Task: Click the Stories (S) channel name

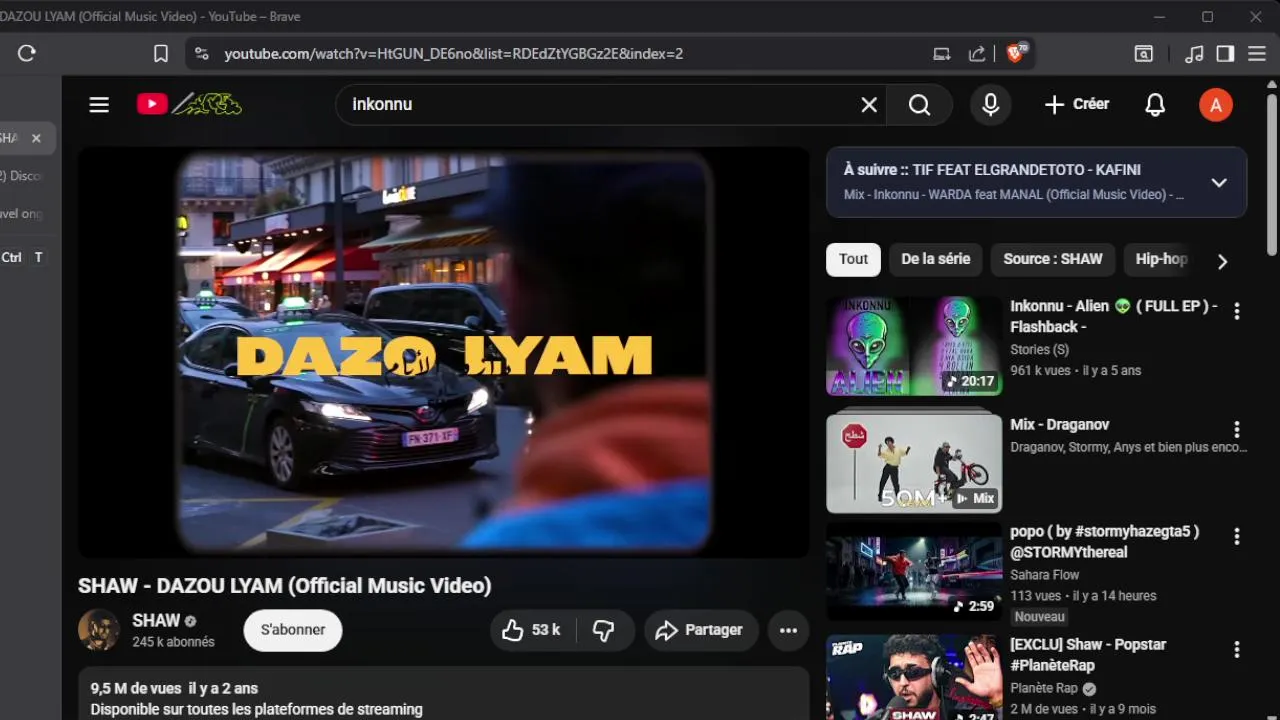Action: (x=1039, y=350)
